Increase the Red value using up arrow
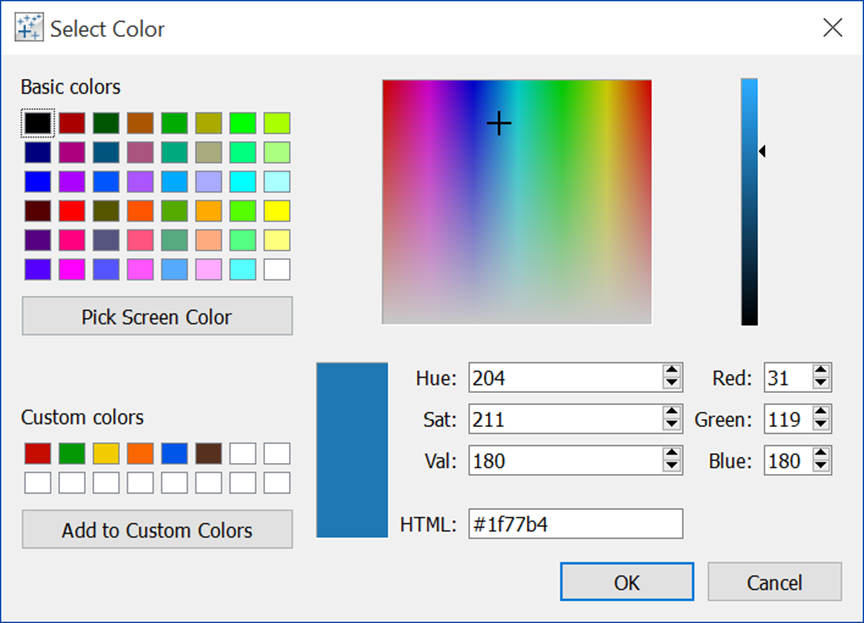The width and height of the screenshot is (864, 623). point(821,371)
